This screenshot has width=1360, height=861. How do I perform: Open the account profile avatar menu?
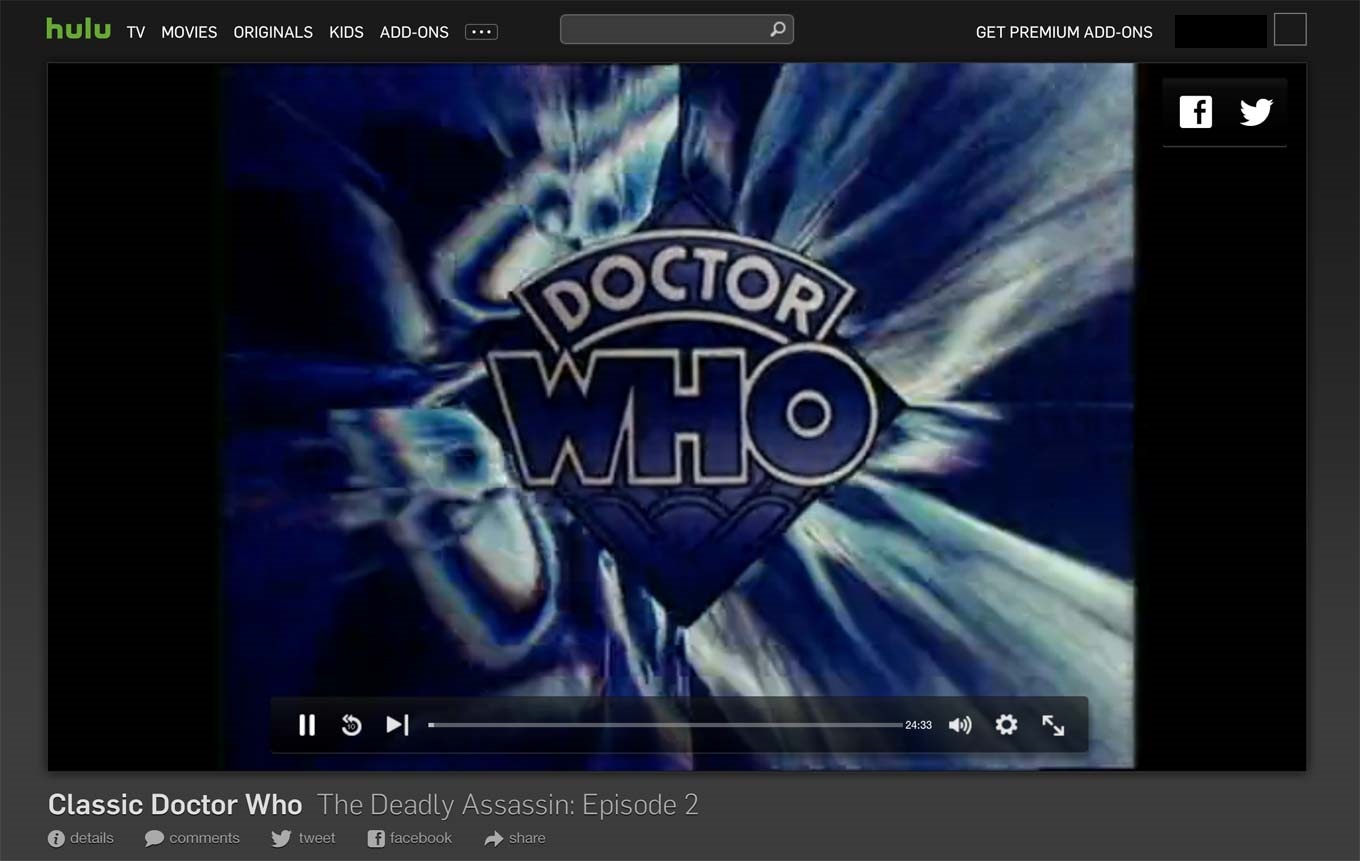[1290, 30]
